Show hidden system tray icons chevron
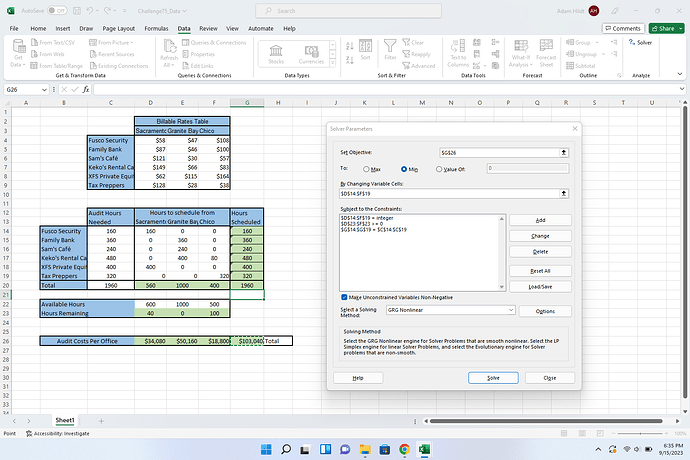The image size is (690, 460). click(598, 449)
